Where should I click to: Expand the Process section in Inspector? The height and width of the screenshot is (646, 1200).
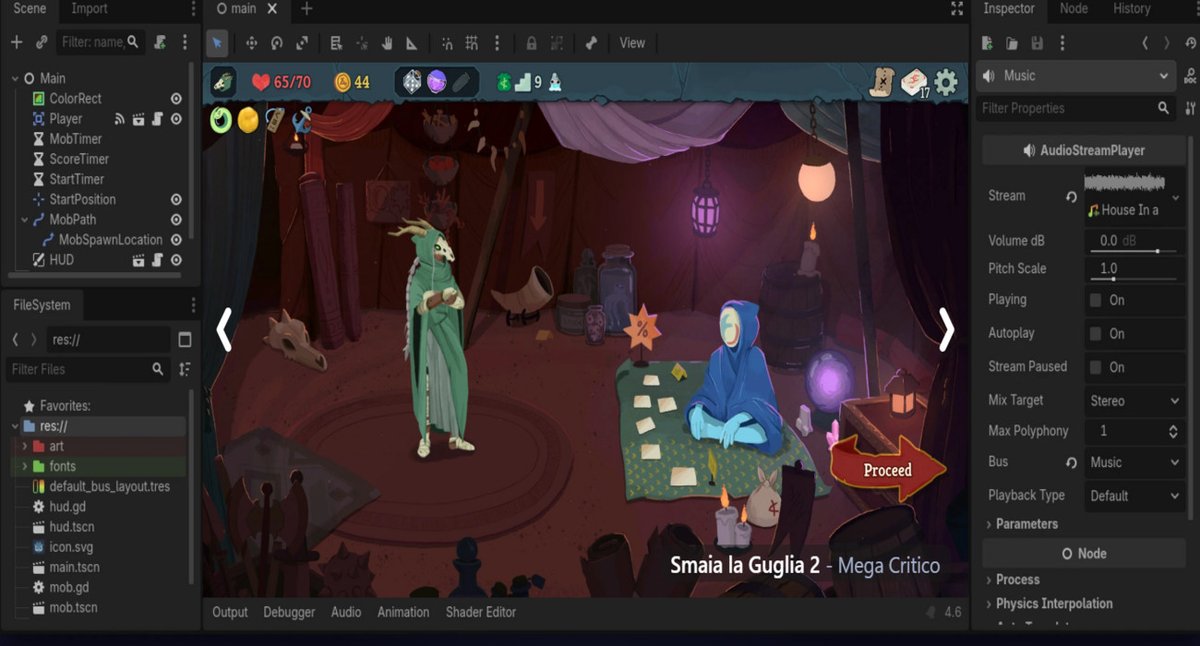click(x=1016, y=580)
